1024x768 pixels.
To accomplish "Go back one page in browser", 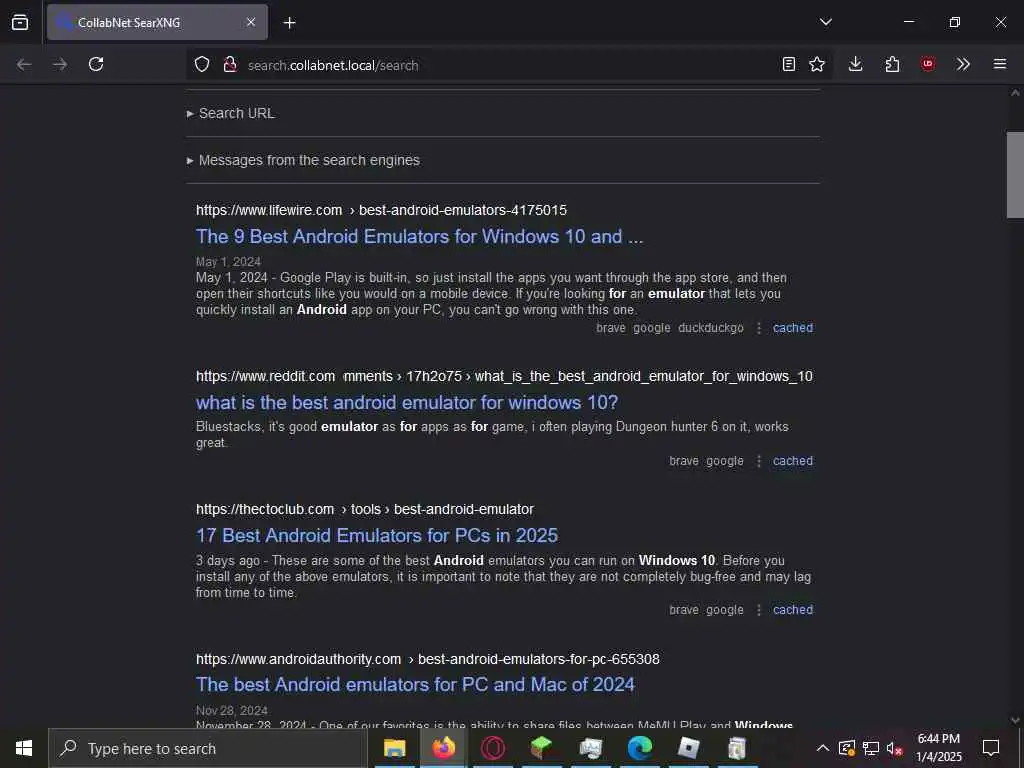I will pyautogui.click(x=24, y=64).
